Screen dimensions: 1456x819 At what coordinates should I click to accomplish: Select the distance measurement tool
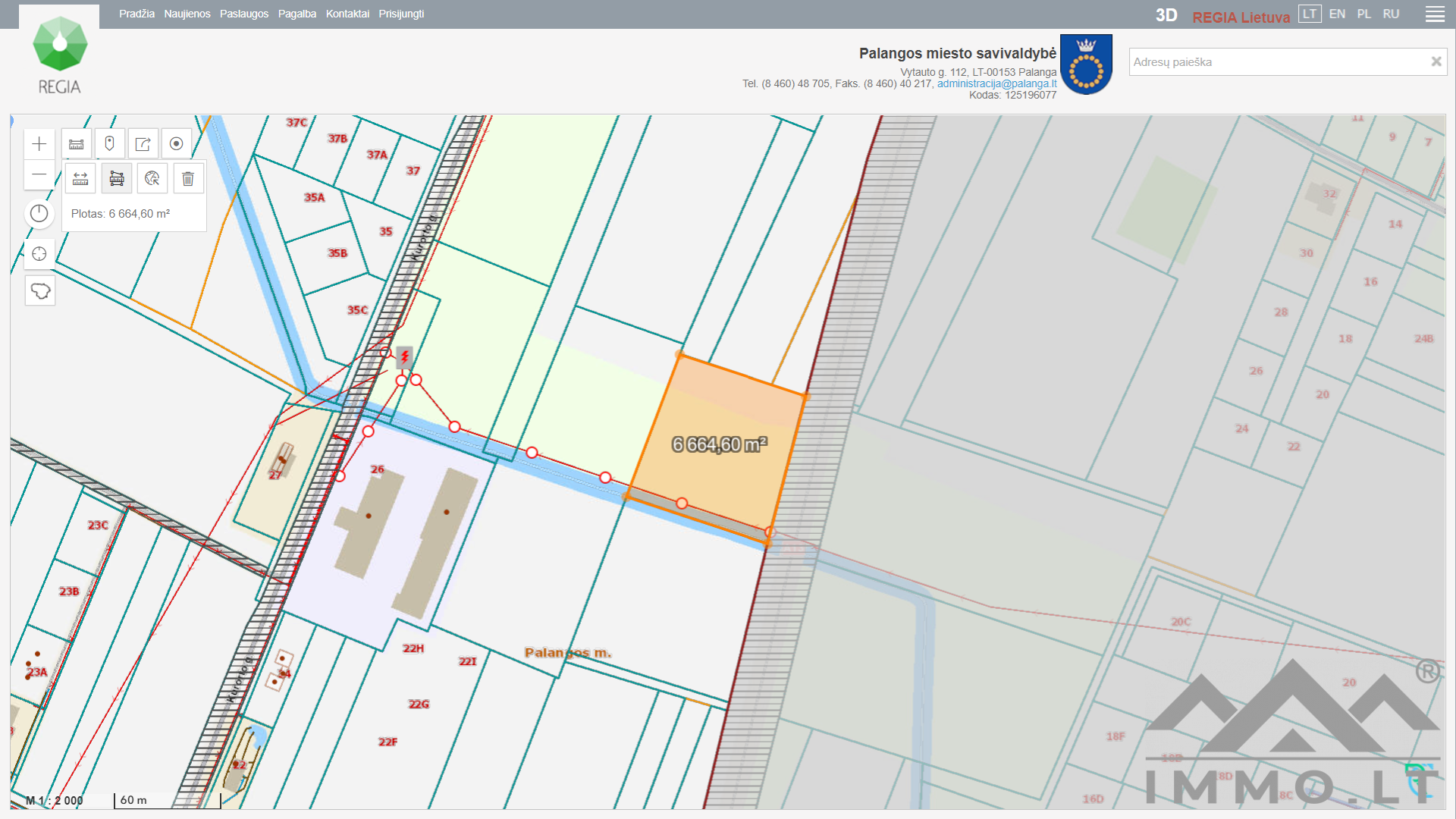pyautogui.click(x=80, y=179)
